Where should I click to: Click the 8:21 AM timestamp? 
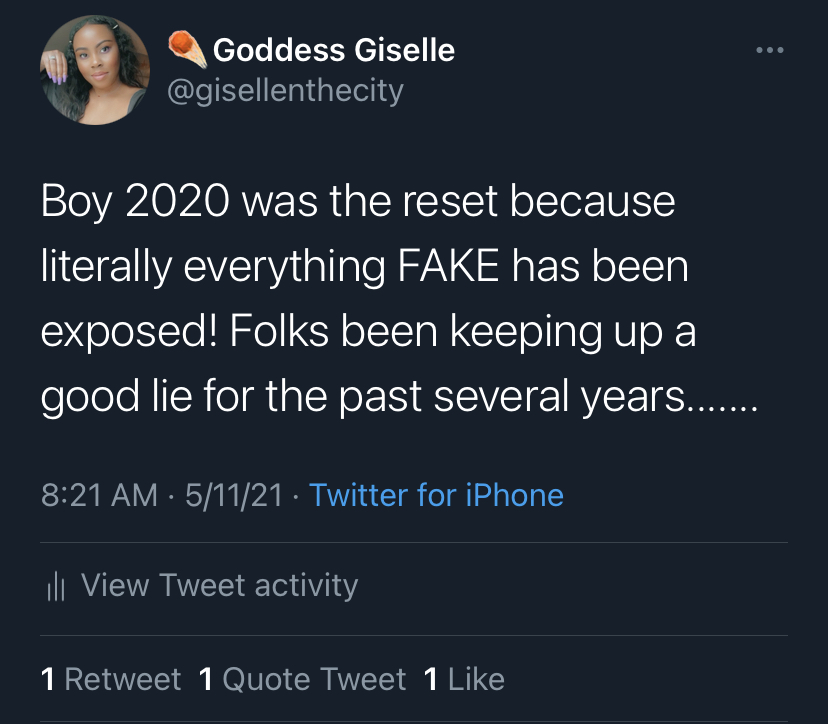point(99,495)
